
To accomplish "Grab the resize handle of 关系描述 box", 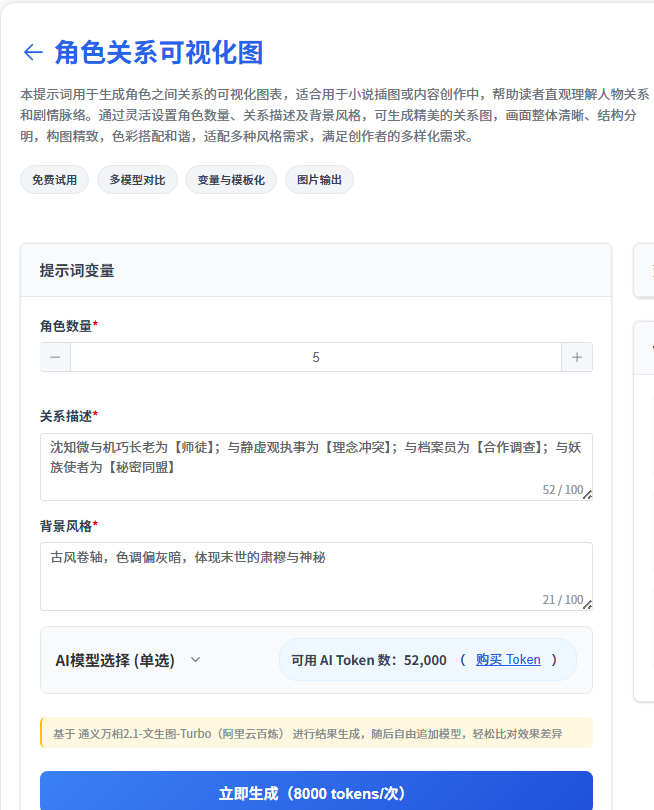I will tap(588, 495).
